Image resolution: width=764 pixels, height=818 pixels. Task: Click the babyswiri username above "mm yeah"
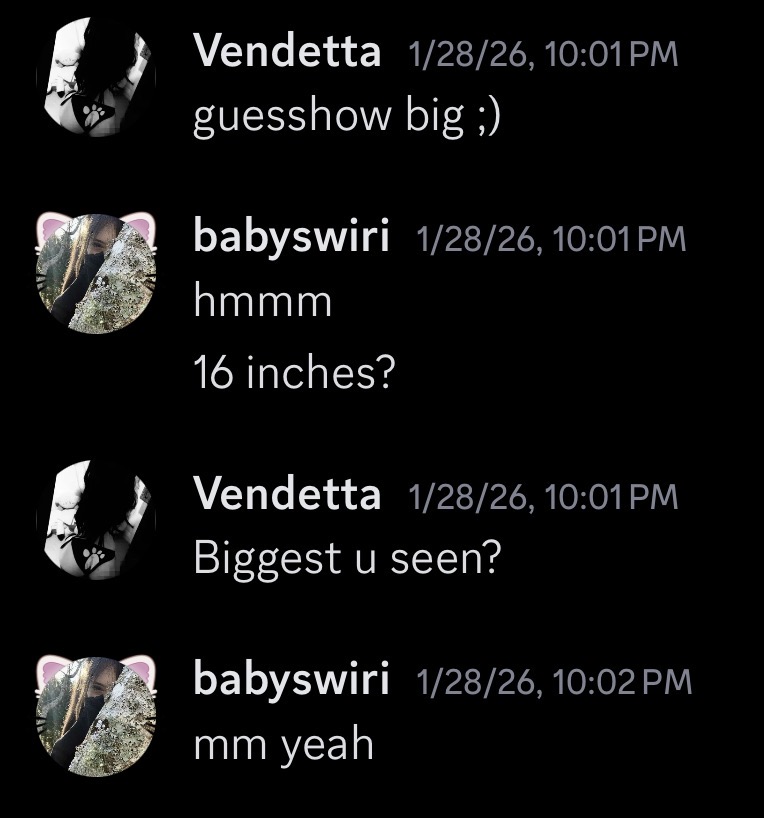(291, 680)
